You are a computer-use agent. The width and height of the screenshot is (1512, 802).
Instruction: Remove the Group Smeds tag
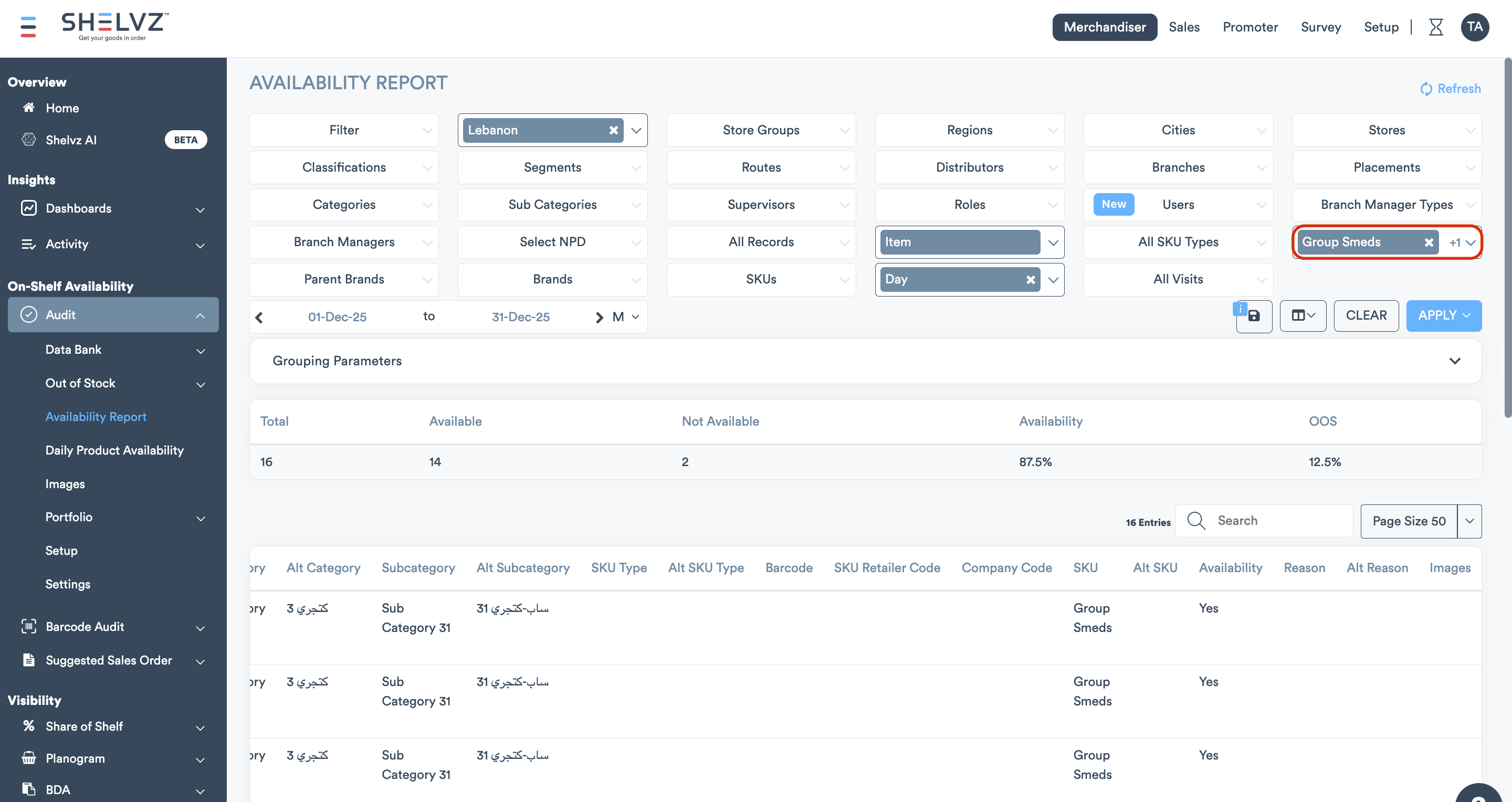click(x=1429, y=242)
